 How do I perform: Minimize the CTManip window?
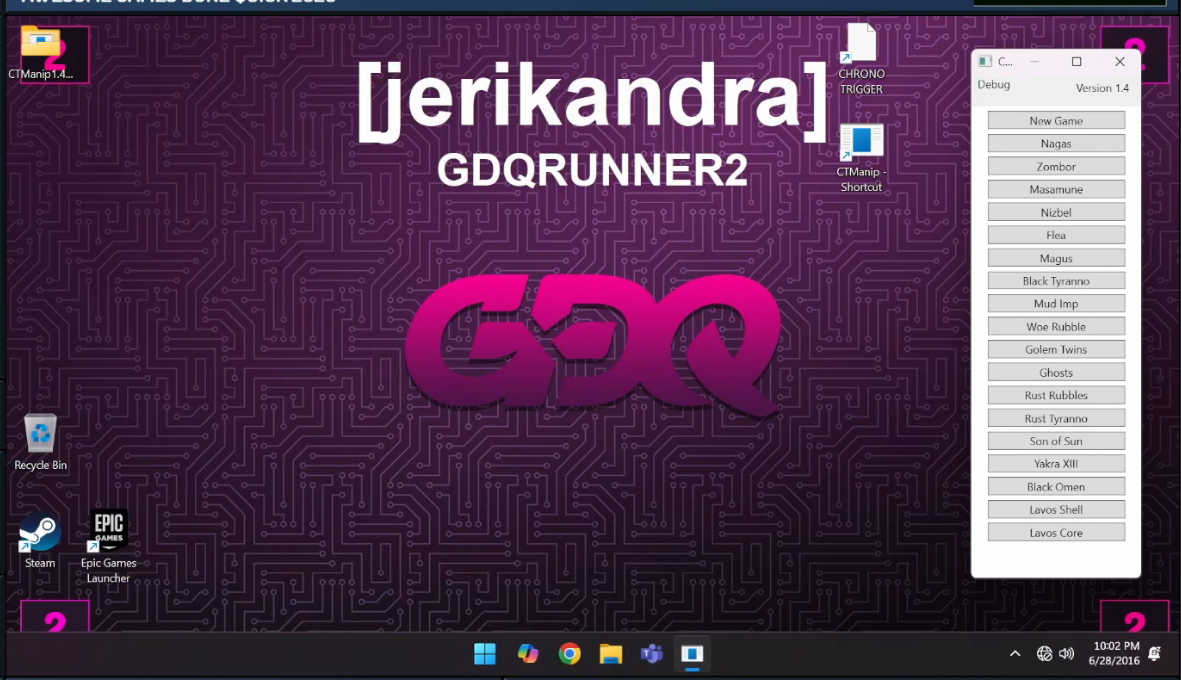[1034, 62]
